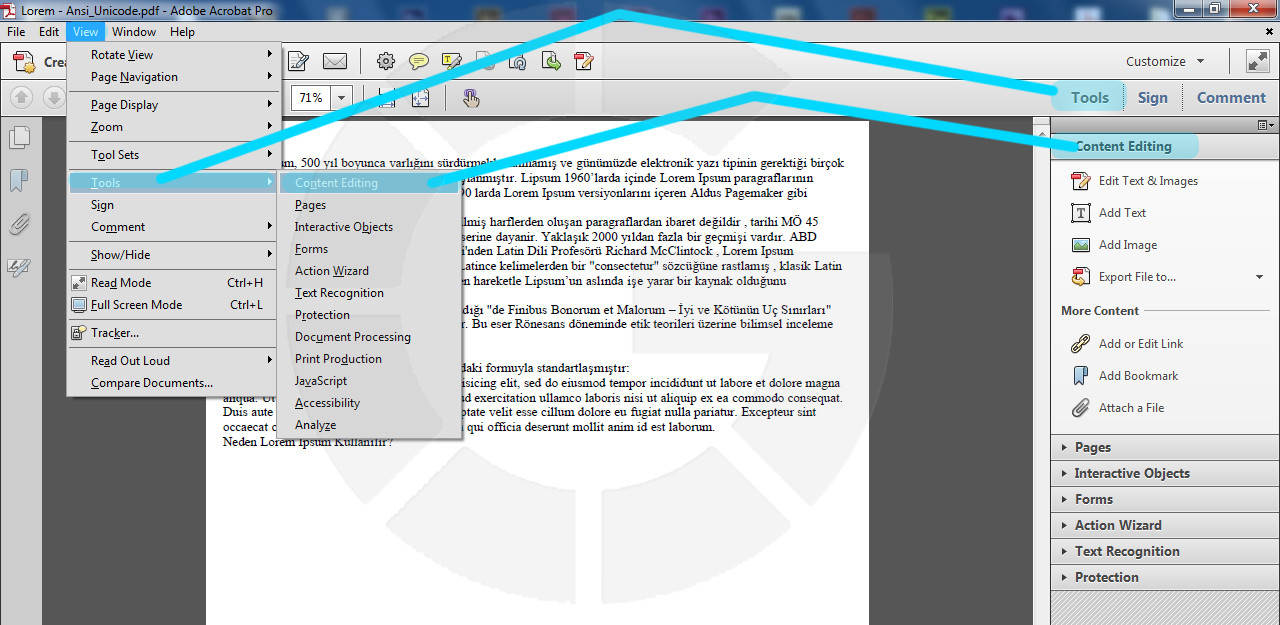Toggle Full Screen Mode menu entry
This screenshot has width=1280, height=625.
[136, 305]
